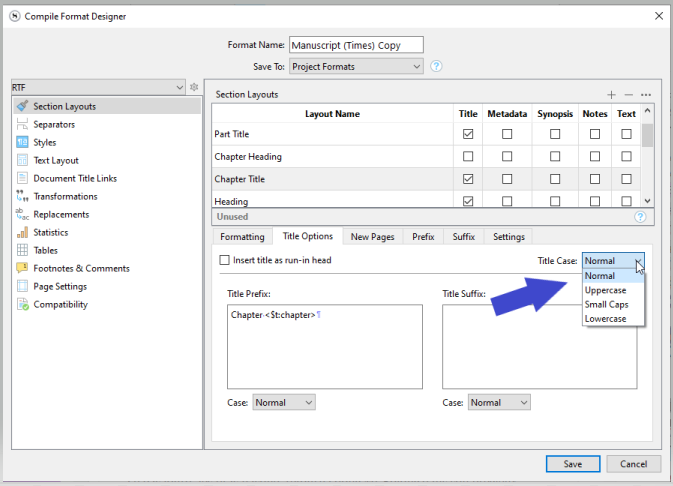Image resolution: width=673 pixels, height=486 pixels.
Task: Check Title for Chapter Heading layout
Action: point(468,156)
